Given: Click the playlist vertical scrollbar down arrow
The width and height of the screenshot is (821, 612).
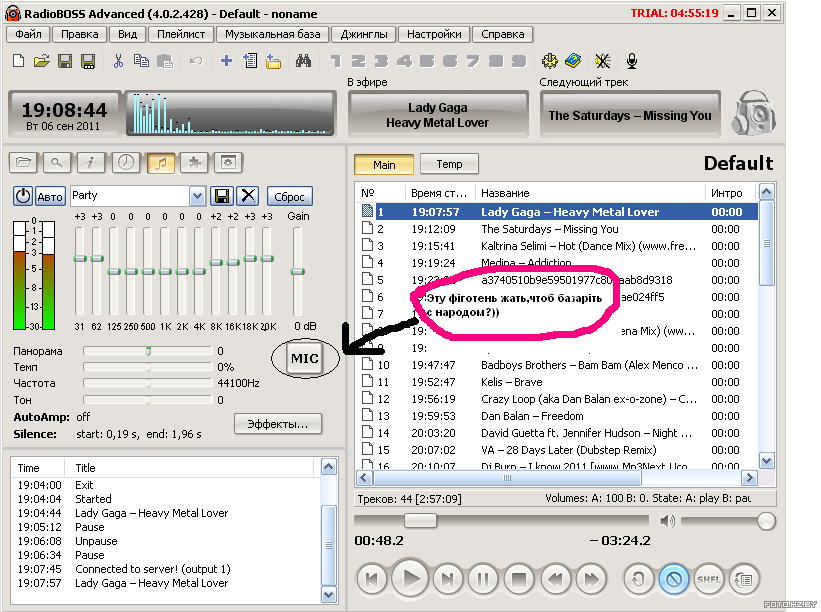Looking at the screenshot, I should [x=767, y=461].
